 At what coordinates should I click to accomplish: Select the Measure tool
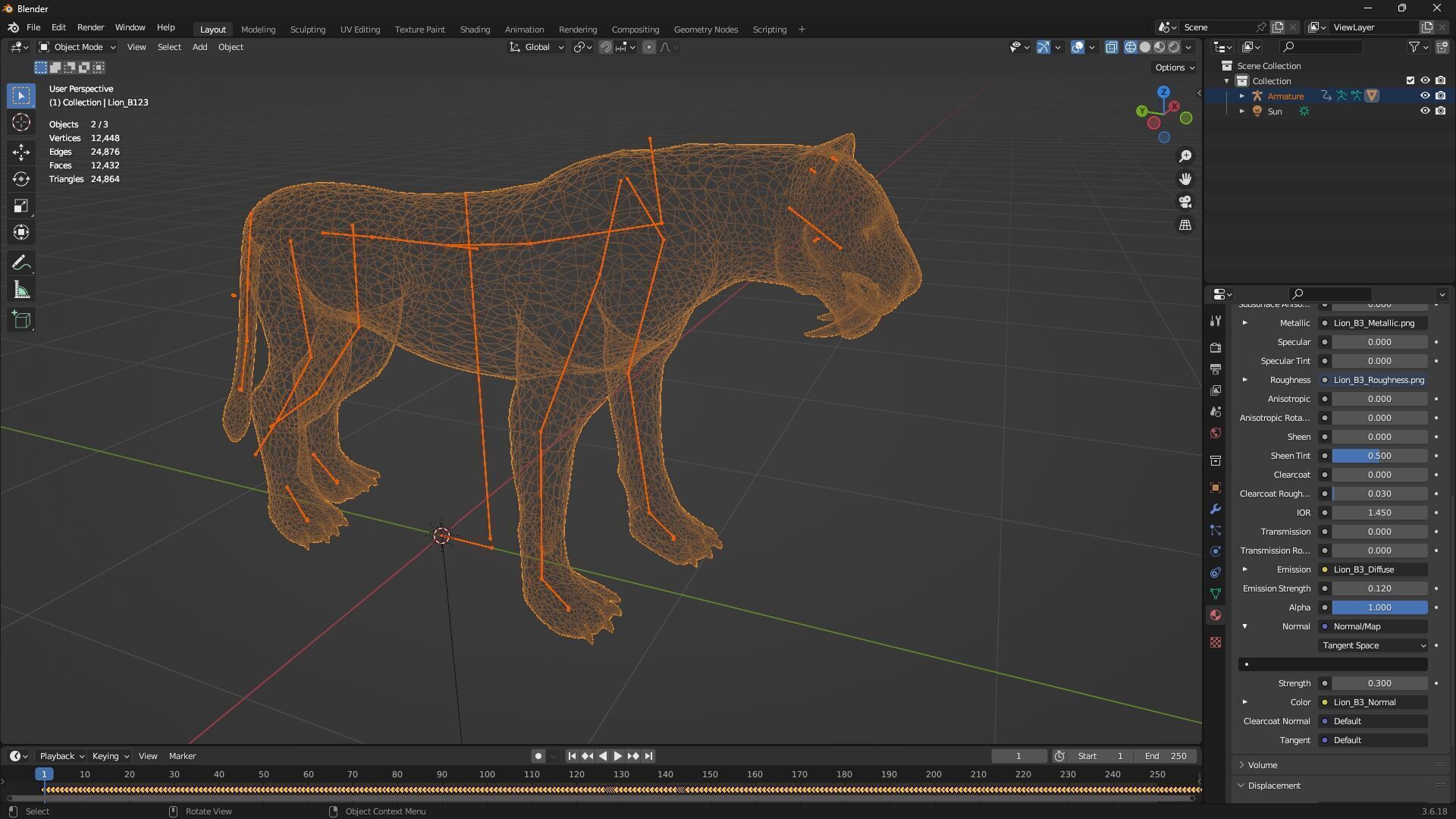pos(21,290)
